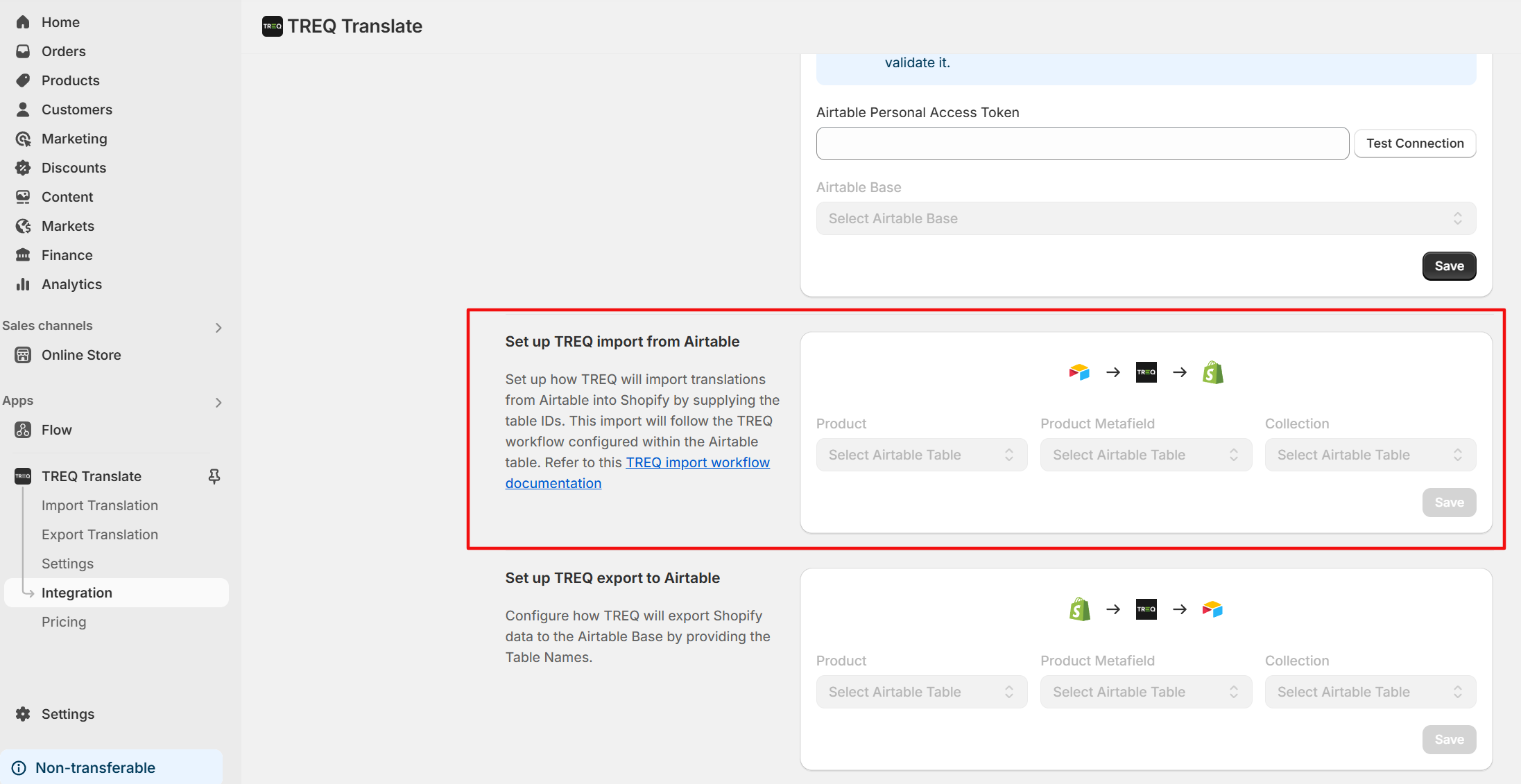Click Airtable logo in export flow diagram

1212,609
